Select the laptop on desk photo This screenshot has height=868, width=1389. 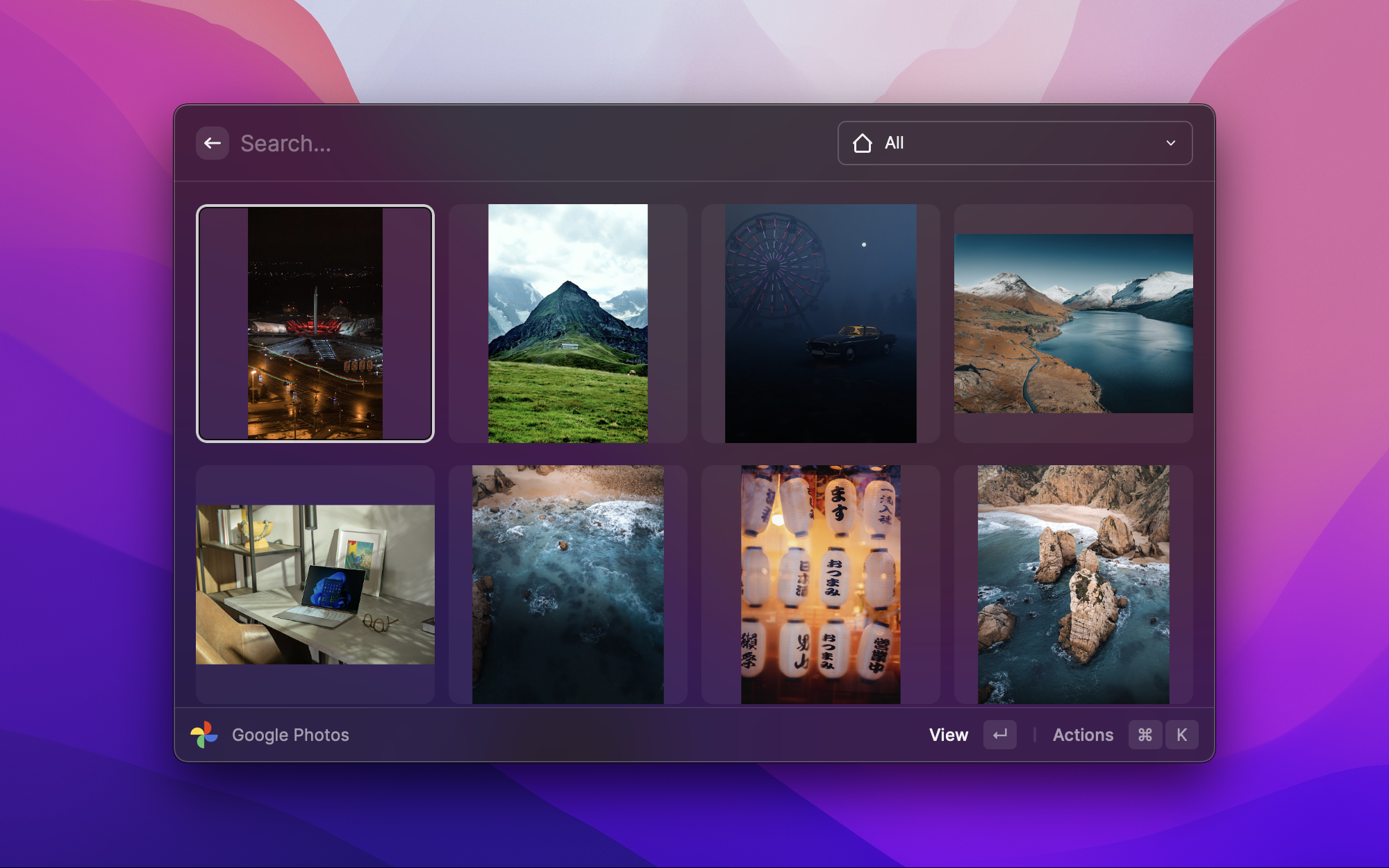[x=315, y=585]
